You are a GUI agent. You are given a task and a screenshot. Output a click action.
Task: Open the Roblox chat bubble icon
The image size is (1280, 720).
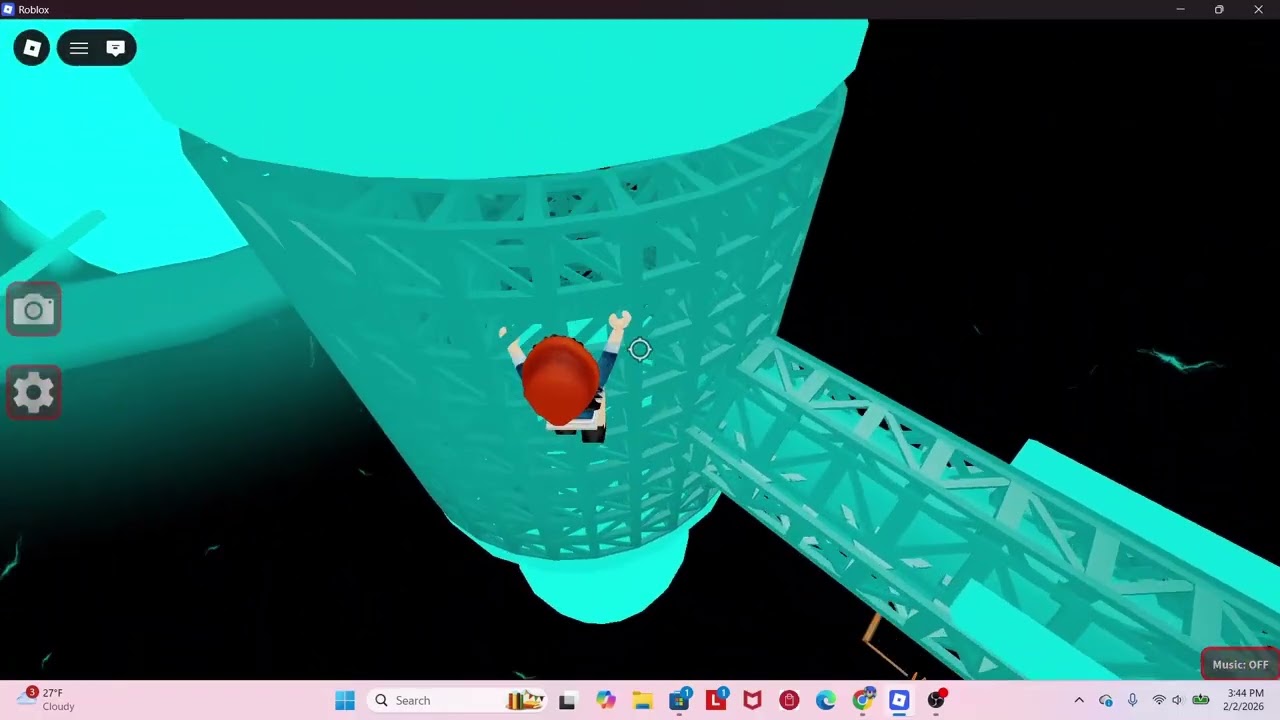click(115, 48)
